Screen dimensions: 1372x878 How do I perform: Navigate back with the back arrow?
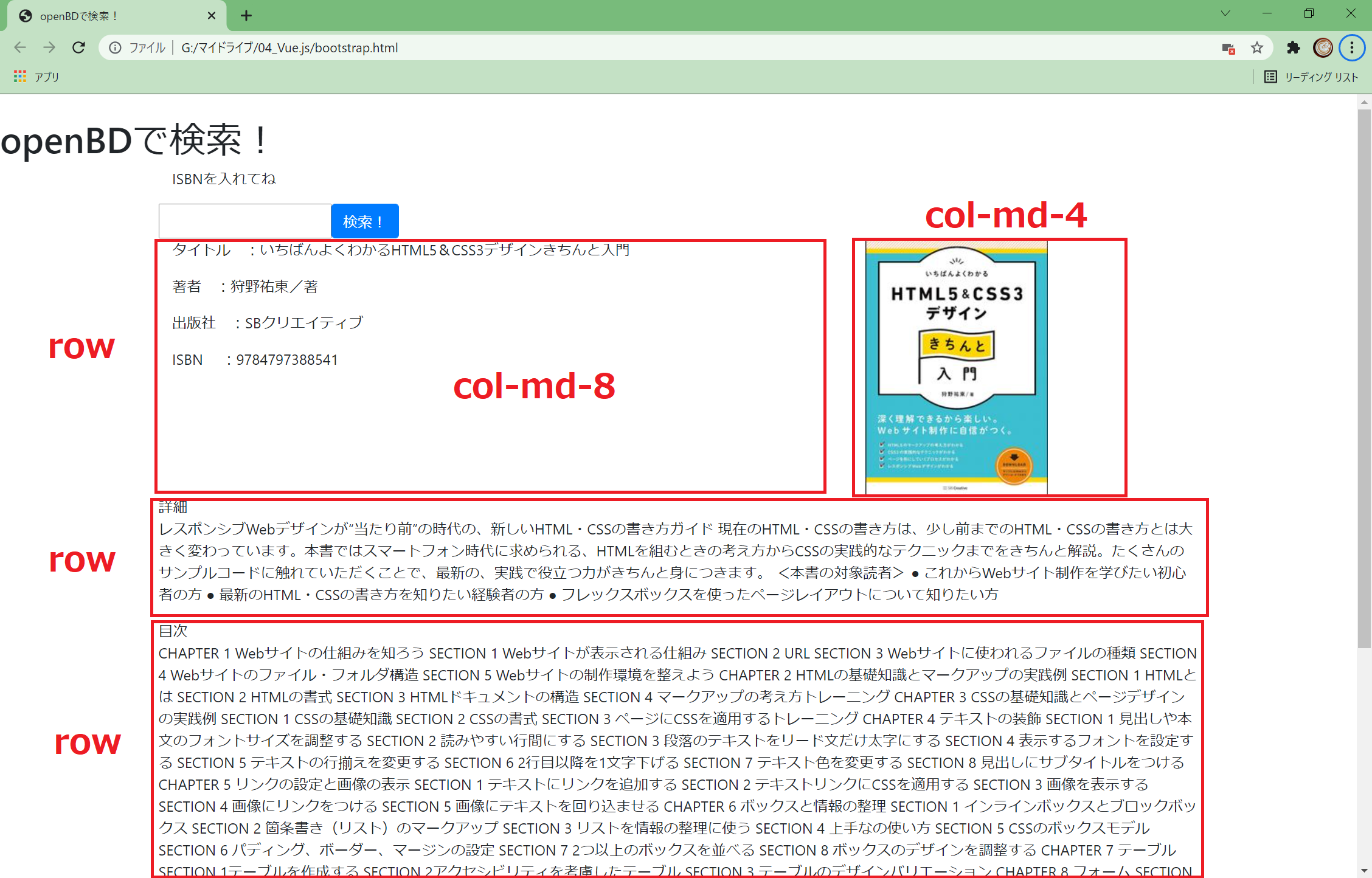[x=20, y=47]
